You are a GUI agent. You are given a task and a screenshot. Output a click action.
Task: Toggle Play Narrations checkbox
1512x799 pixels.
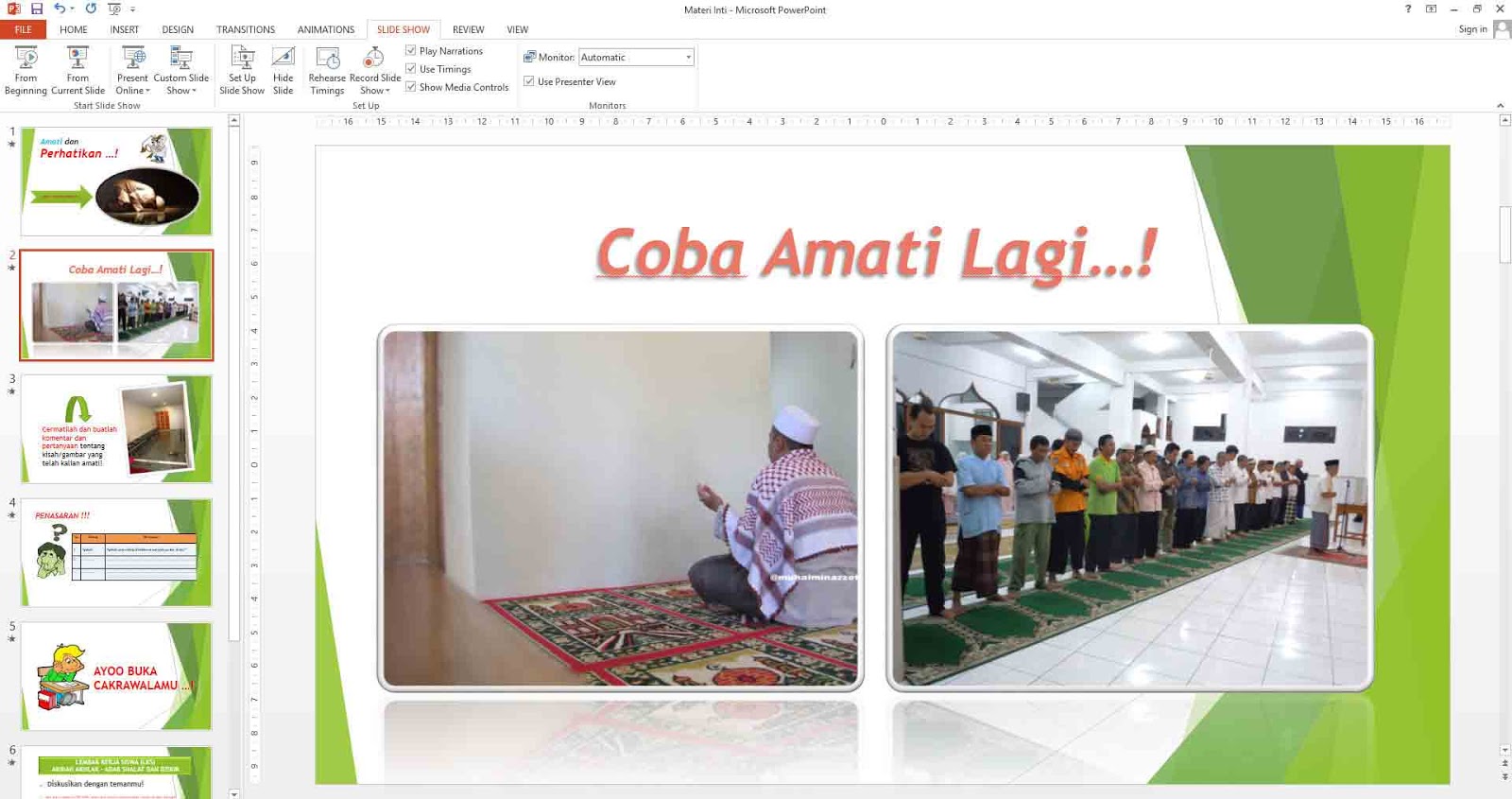pyautogui.click(x=411, y=50)
